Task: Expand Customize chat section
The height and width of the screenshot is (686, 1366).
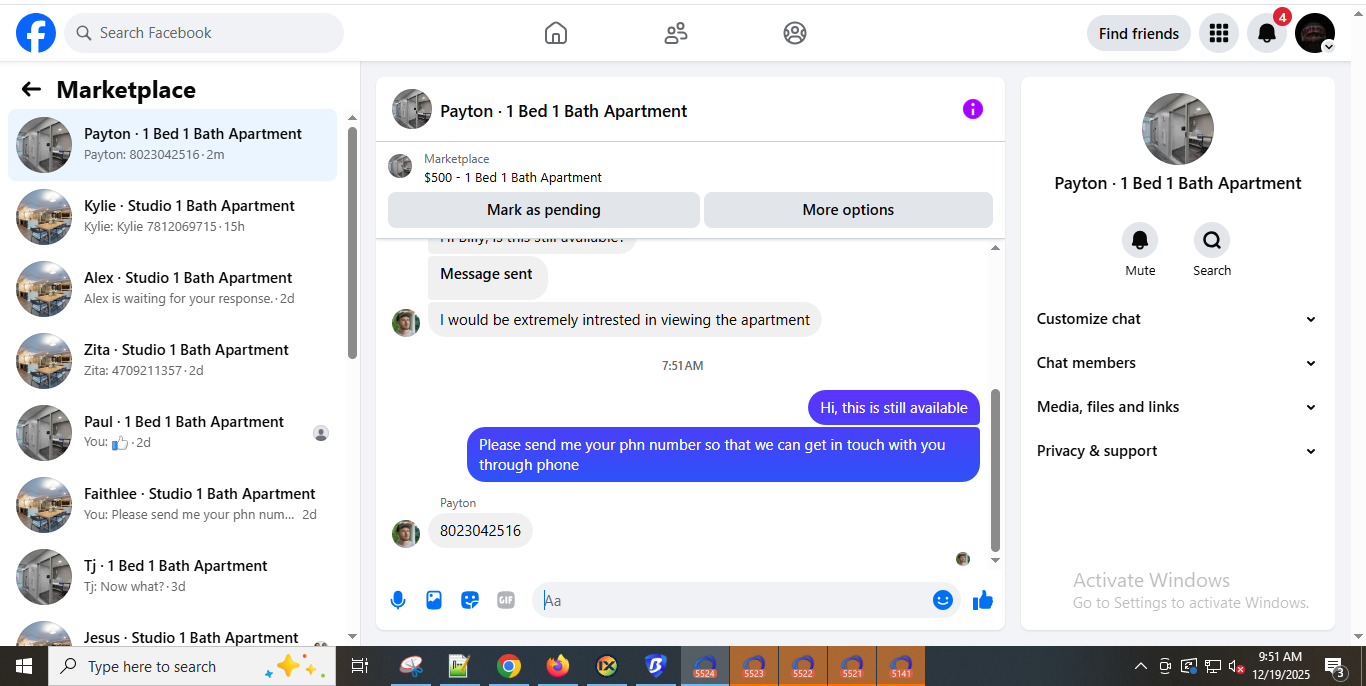Action: click(1177, 319)
